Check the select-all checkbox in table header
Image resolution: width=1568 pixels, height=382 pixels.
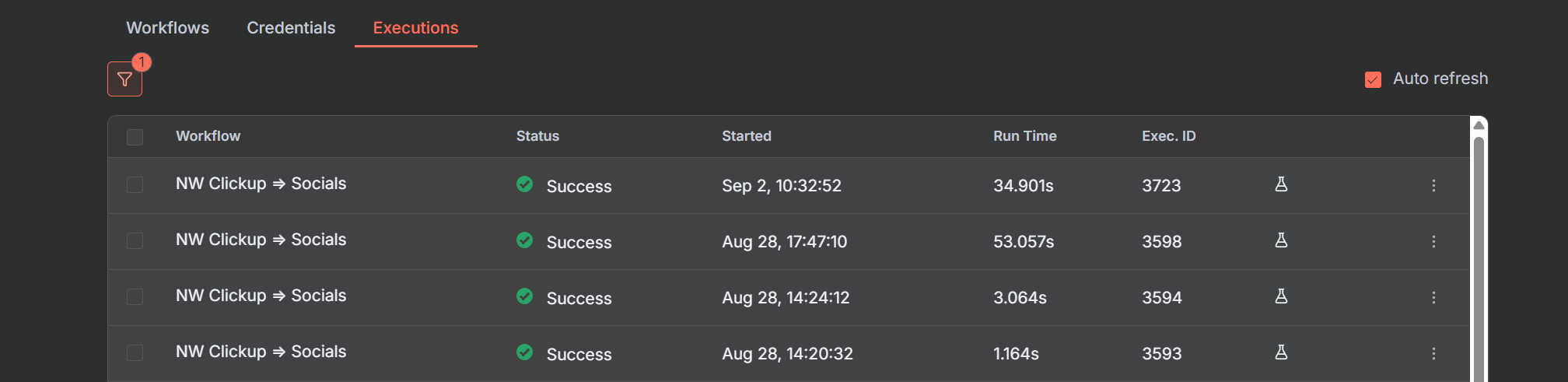click(135, 137)
